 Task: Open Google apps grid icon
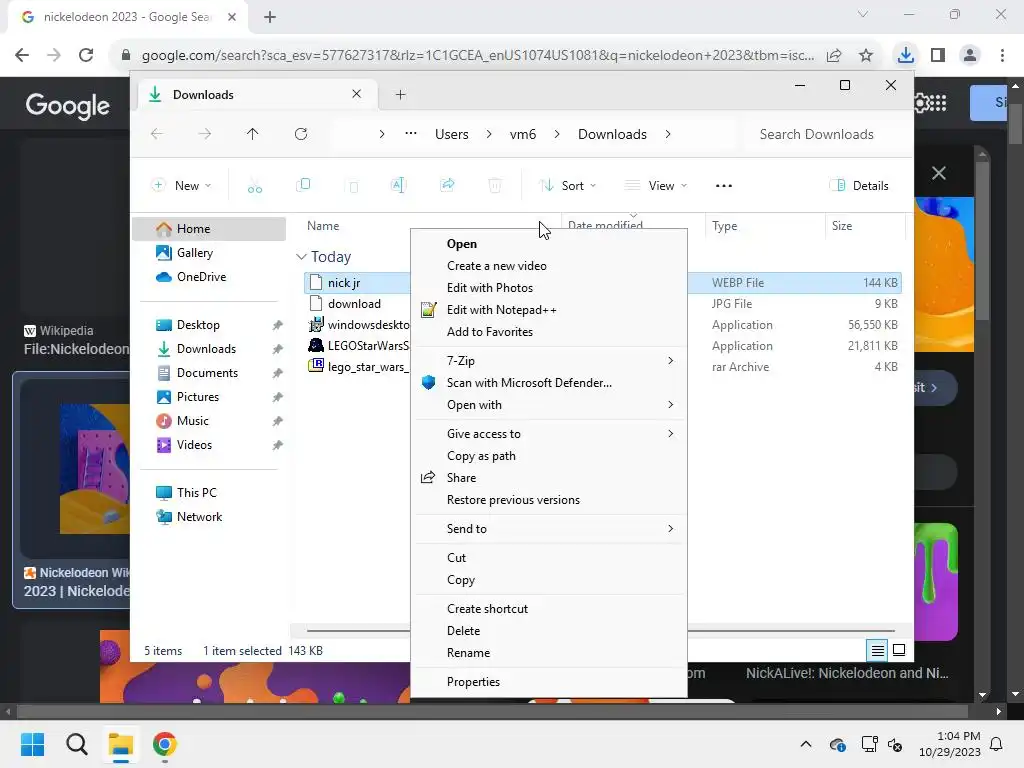pyautogui.click(x=938, y=103)
